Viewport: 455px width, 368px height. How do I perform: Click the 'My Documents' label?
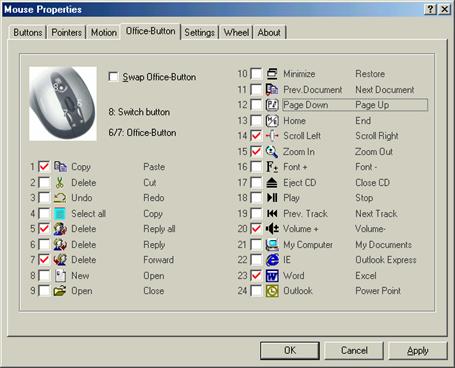click(x=384, y=245)
